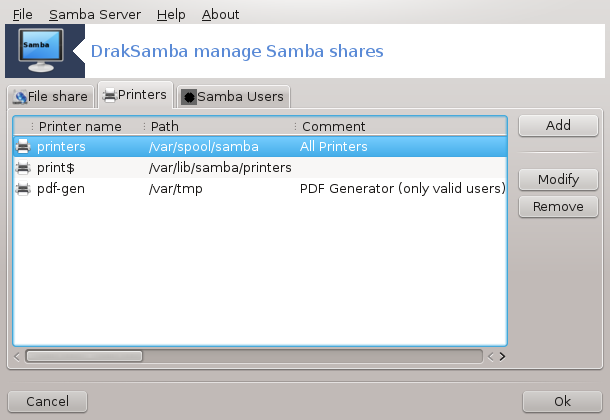Open the Help menu
The image size is (610, 420).
pyautogui.click(x=171, y=14)
